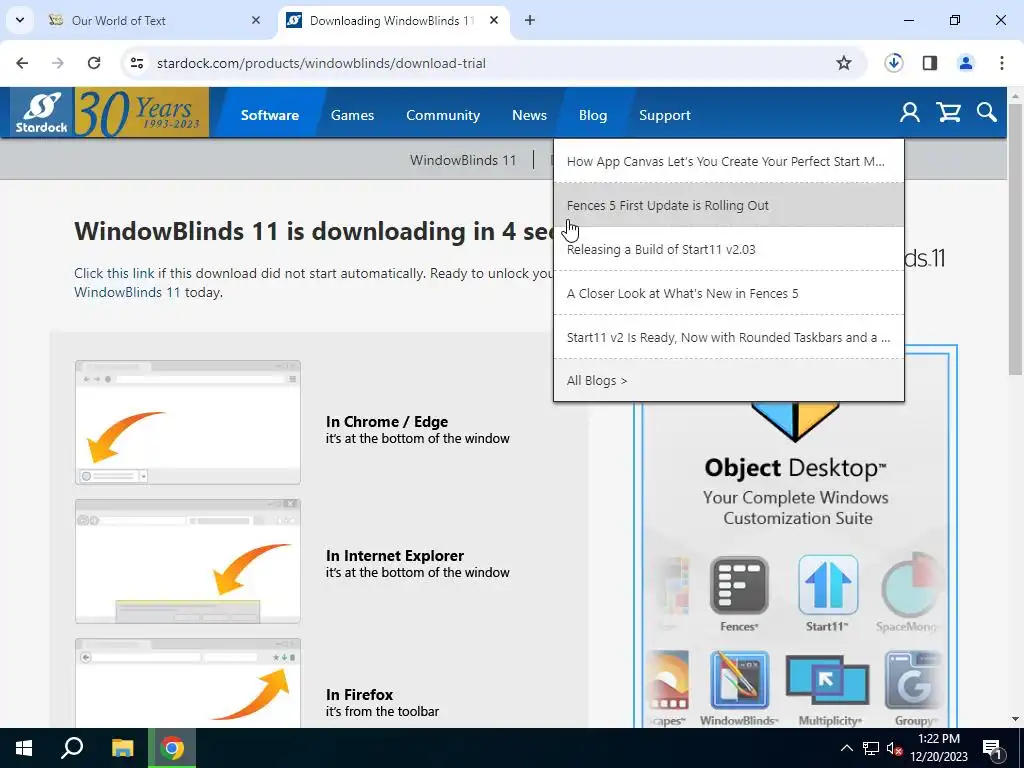Click the Multiplicity app icon
1024x768 pixels.
(x=827, y=680)
